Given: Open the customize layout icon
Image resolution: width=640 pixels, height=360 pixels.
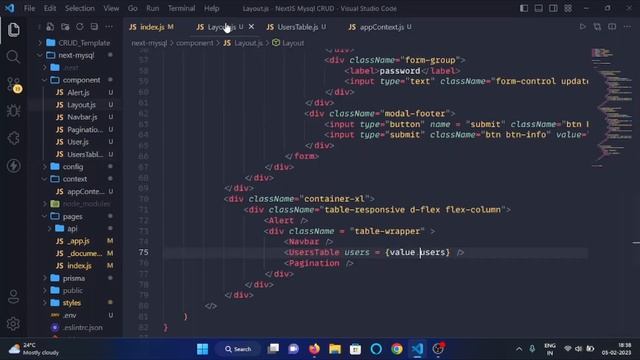Looking at the screenshot, I should (x=568, y=8).
